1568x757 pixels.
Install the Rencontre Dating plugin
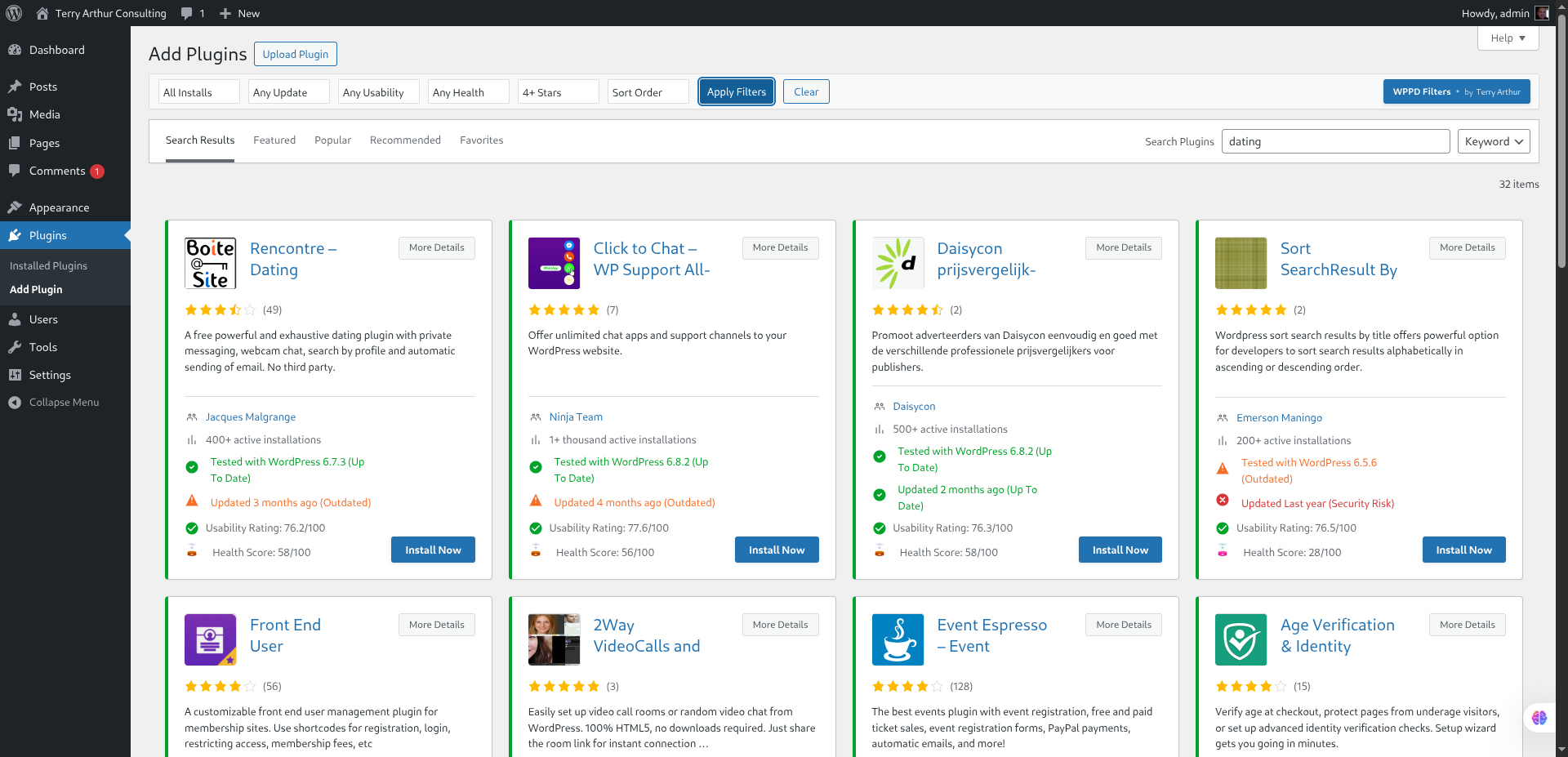coord(433,550)
